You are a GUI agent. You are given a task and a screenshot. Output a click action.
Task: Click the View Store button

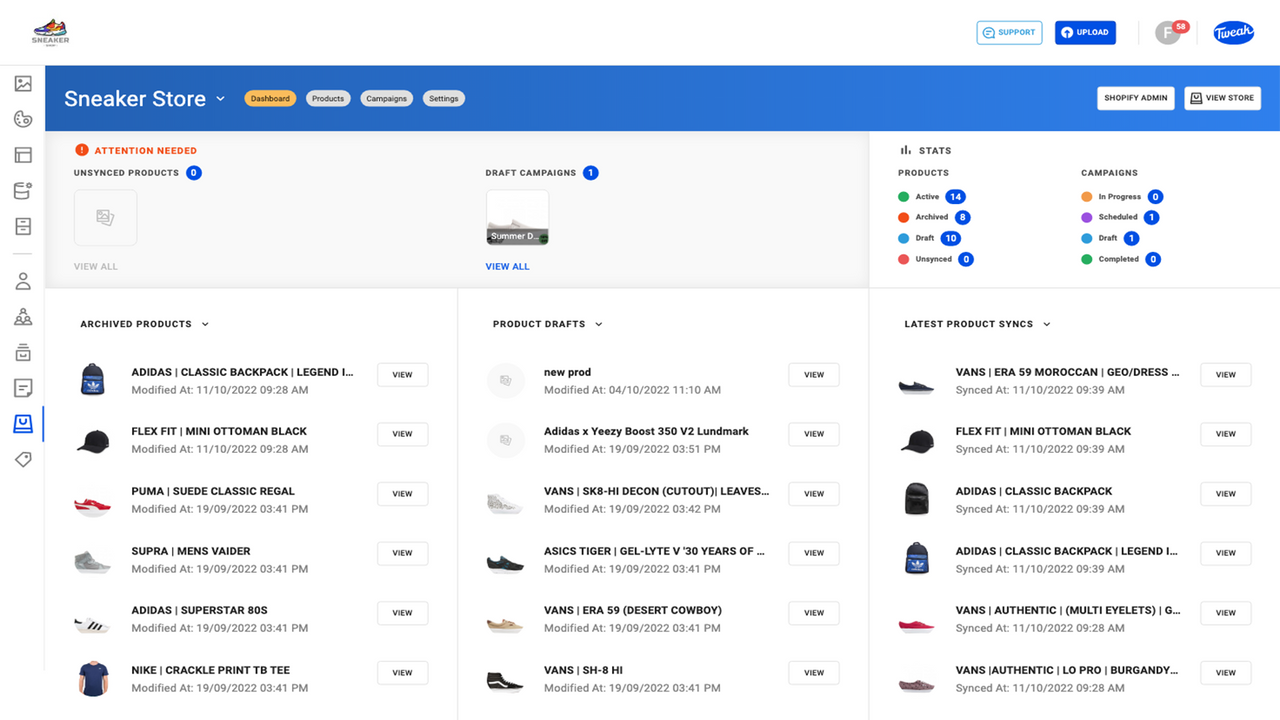1222,98
